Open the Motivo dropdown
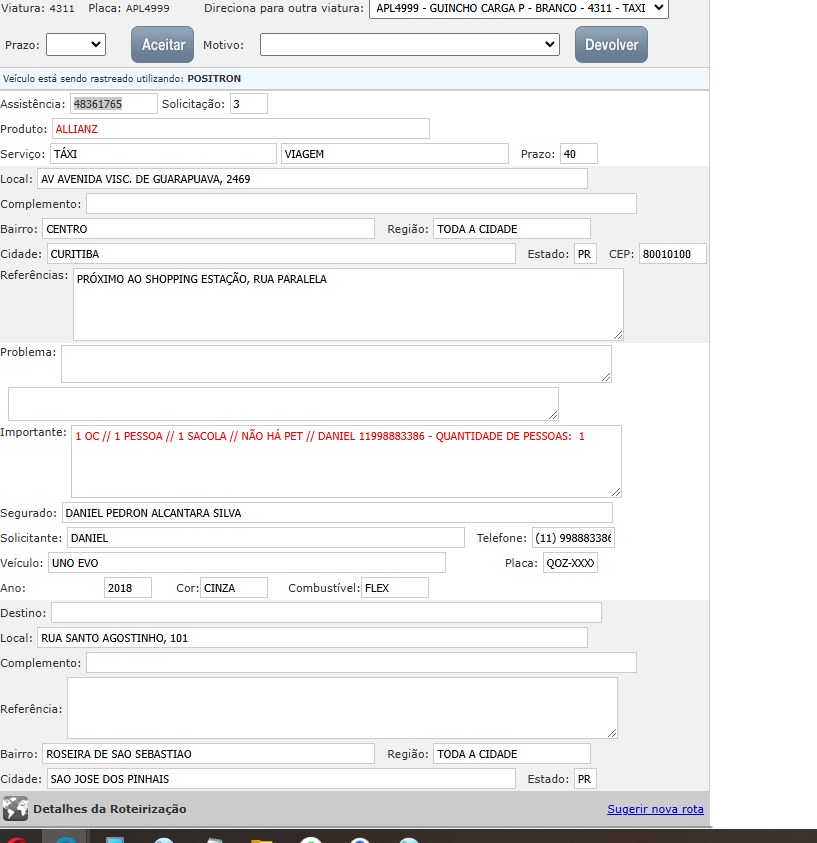Image resolution: width=817 pixels, height=843 pixels. [410, 45]
